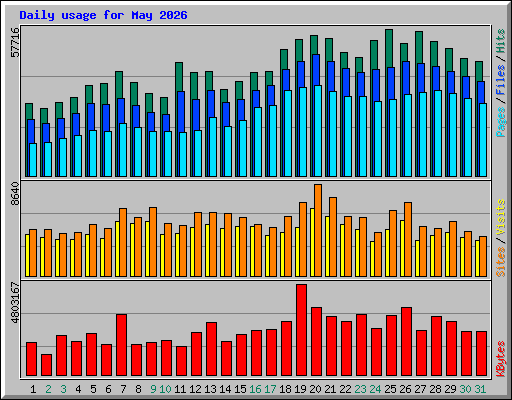Click day 18 on the x-axis
The image size is (512, 400).
285,389
